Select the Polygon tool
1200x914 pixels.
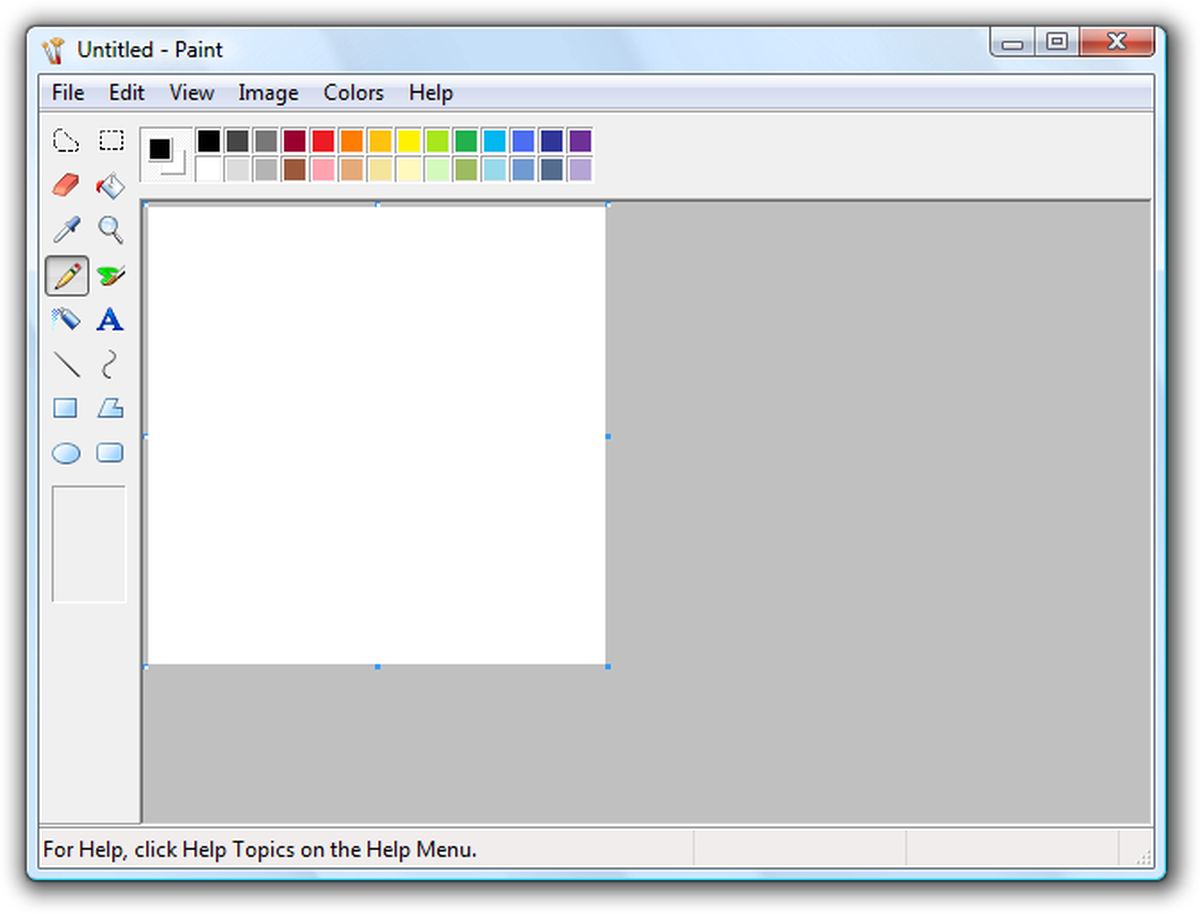pyautogui.click(x=110, y=408)
